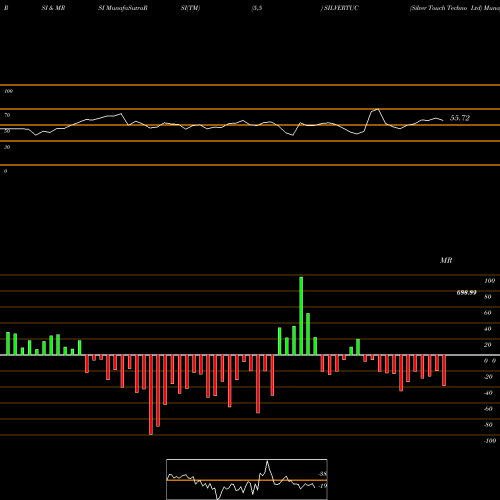Viewport: 500px width, 500px height.
Task: Click the Silver Touch Techno Ltd header text
Action: point(446,8)
